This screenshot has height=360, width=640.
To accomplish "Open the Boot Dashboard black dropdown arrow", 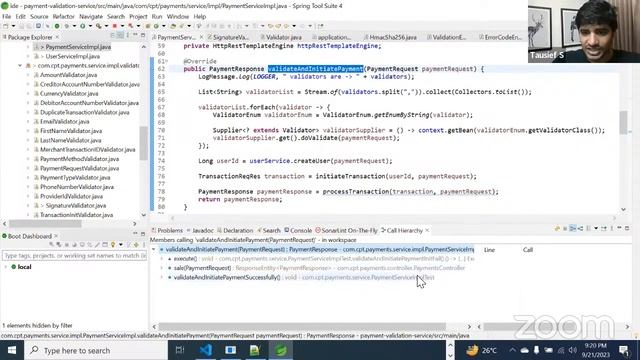I will click(x=121, y=244).
